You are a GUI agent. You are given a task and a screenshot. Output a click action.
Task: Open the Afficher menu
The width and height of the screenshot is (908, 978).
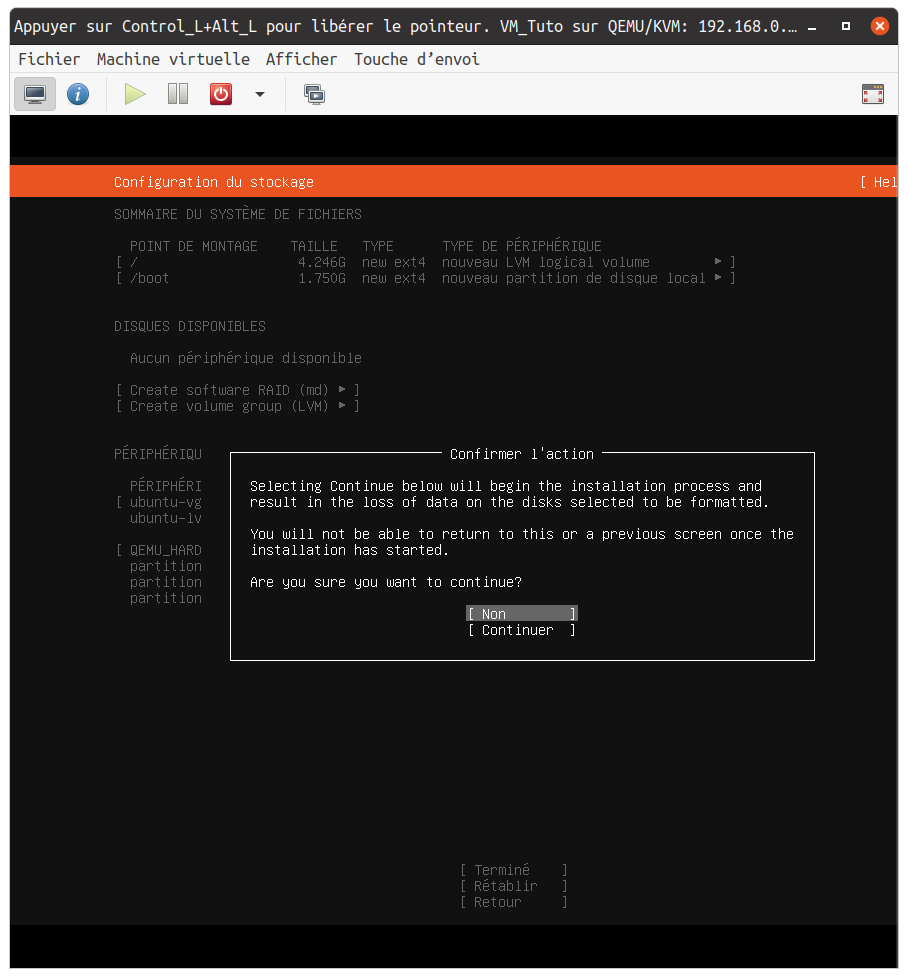[301, 59]
